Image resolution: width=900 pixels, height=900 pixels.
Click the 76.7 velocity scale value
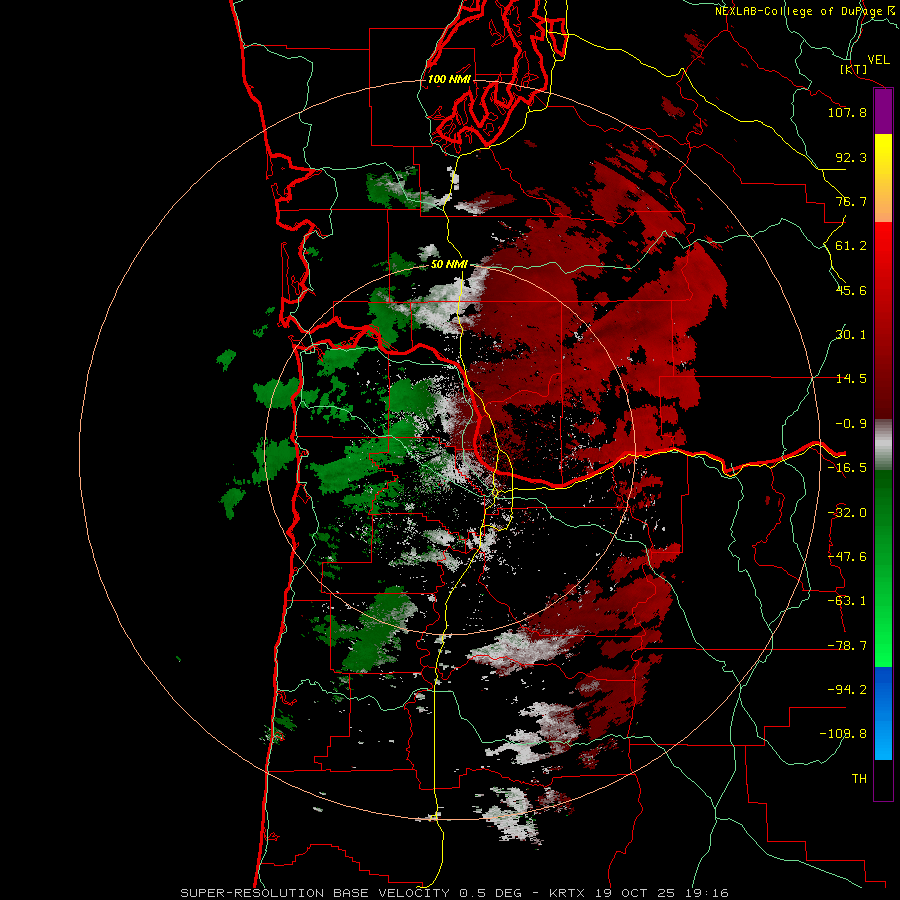tap(851, 201)
